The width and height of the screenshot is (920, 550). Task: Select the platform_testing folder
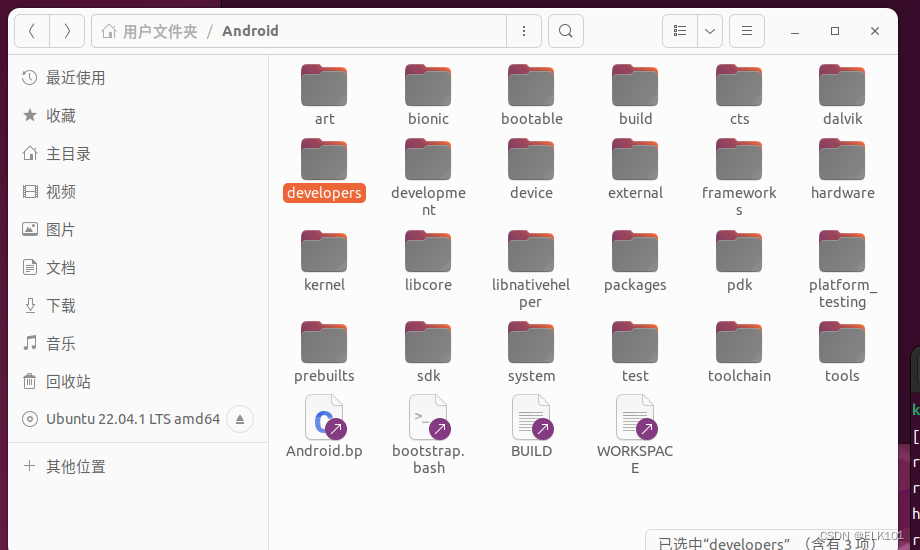(843, 270)
